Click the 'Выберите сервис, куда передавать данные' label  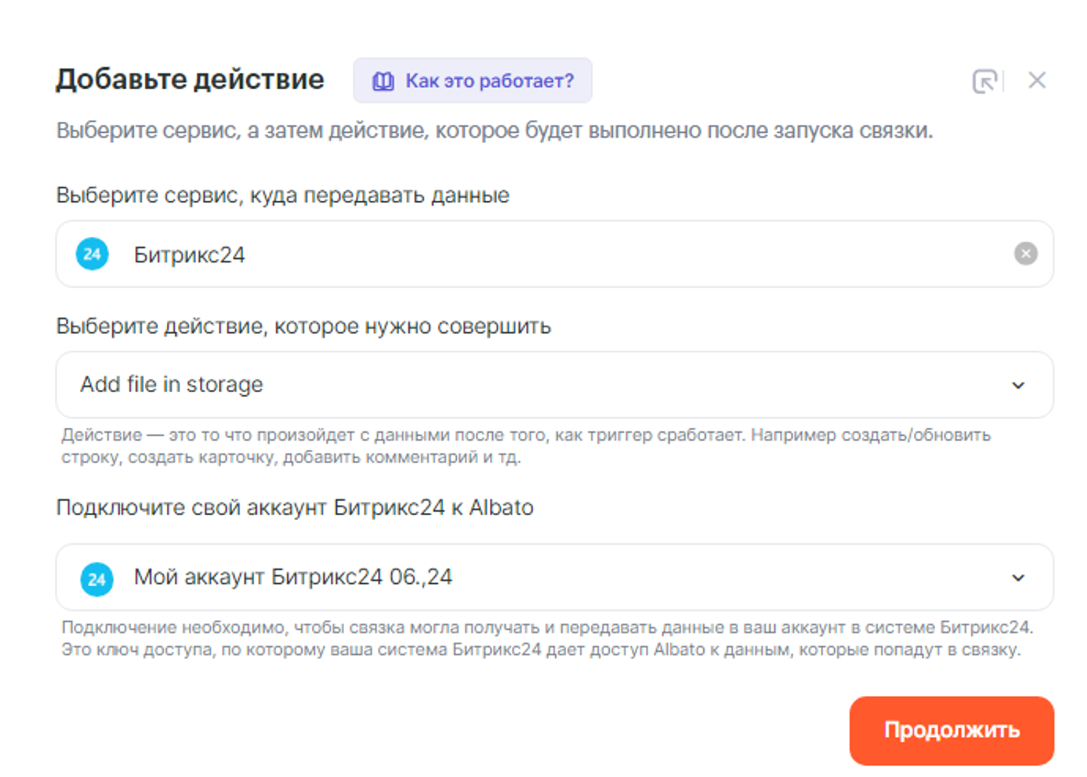283,195
